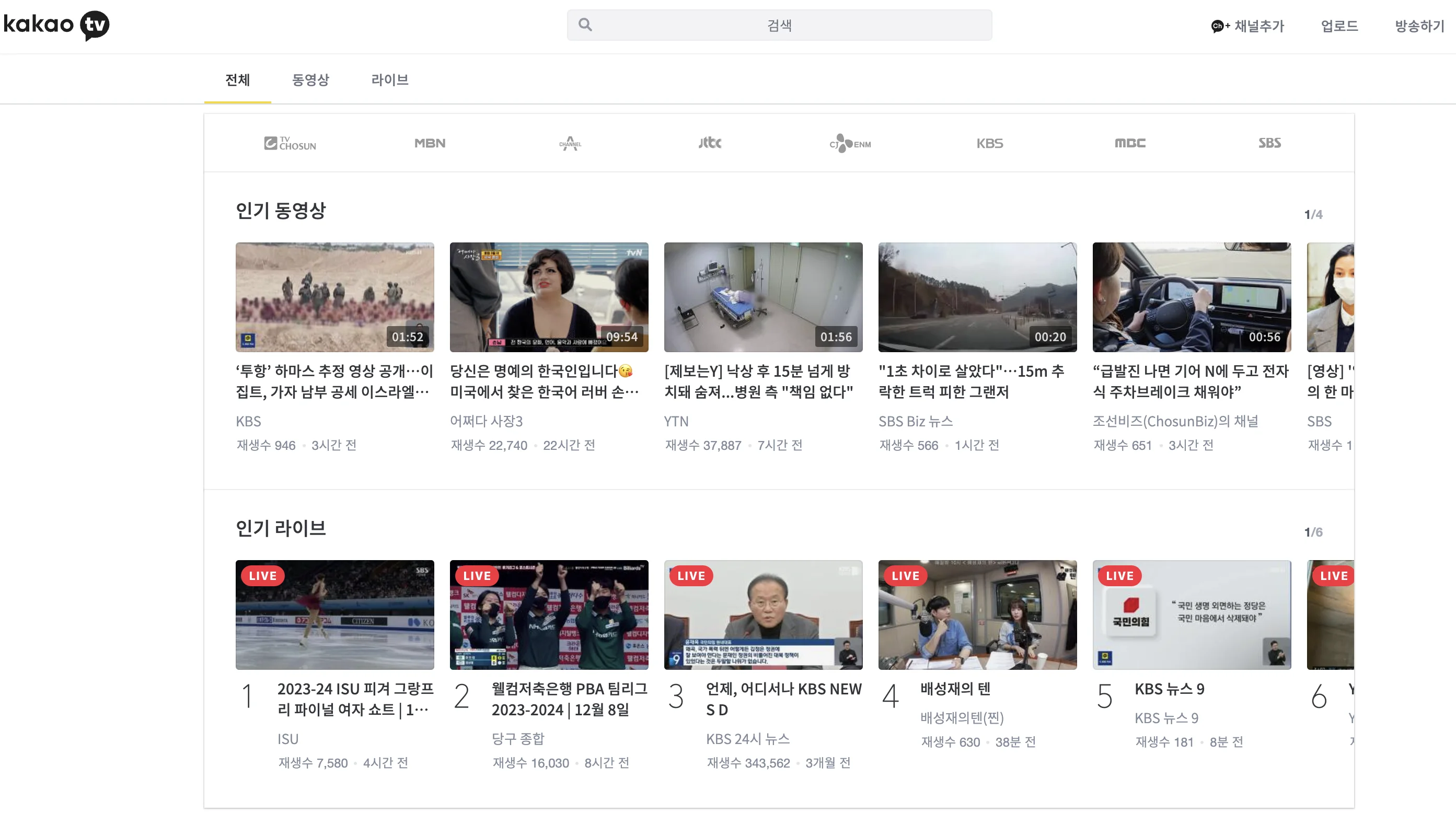Open the KBS channel logo
Screen dimensions: 1456x813
pos(990,143)
